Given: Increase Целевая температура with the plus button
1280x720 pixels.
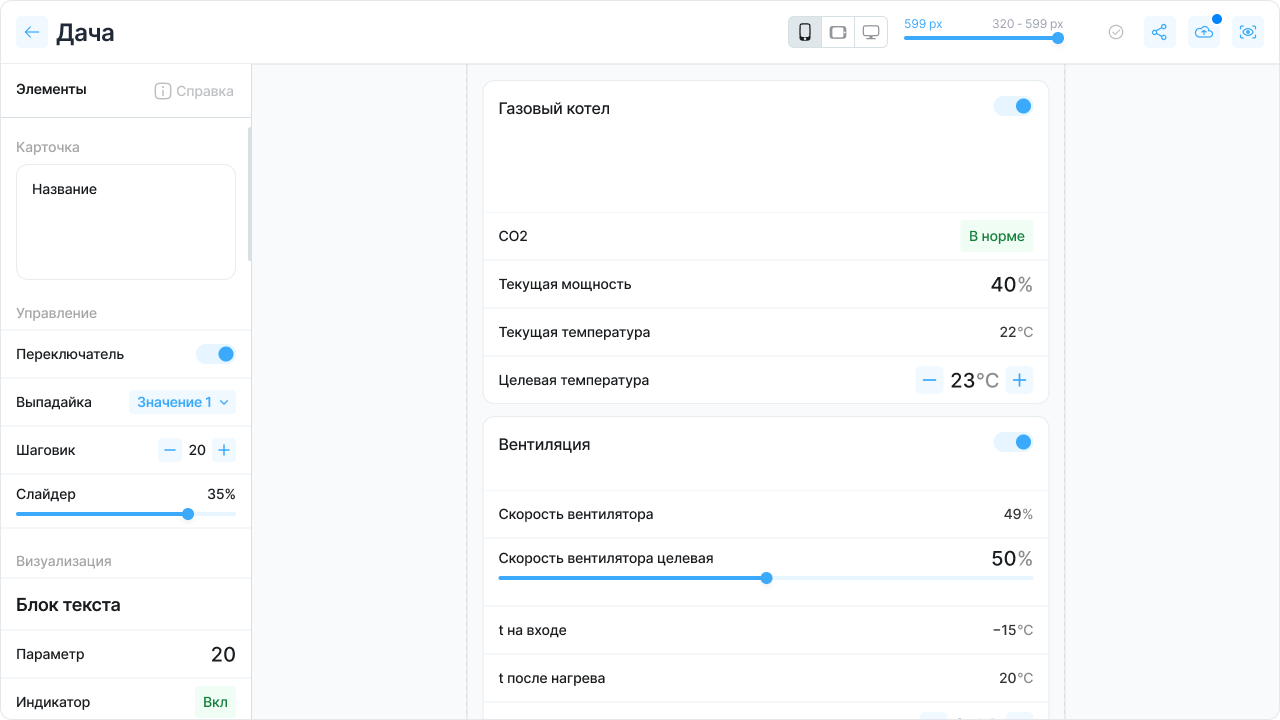Looking at the screenshot, I should pos(1019,380).
